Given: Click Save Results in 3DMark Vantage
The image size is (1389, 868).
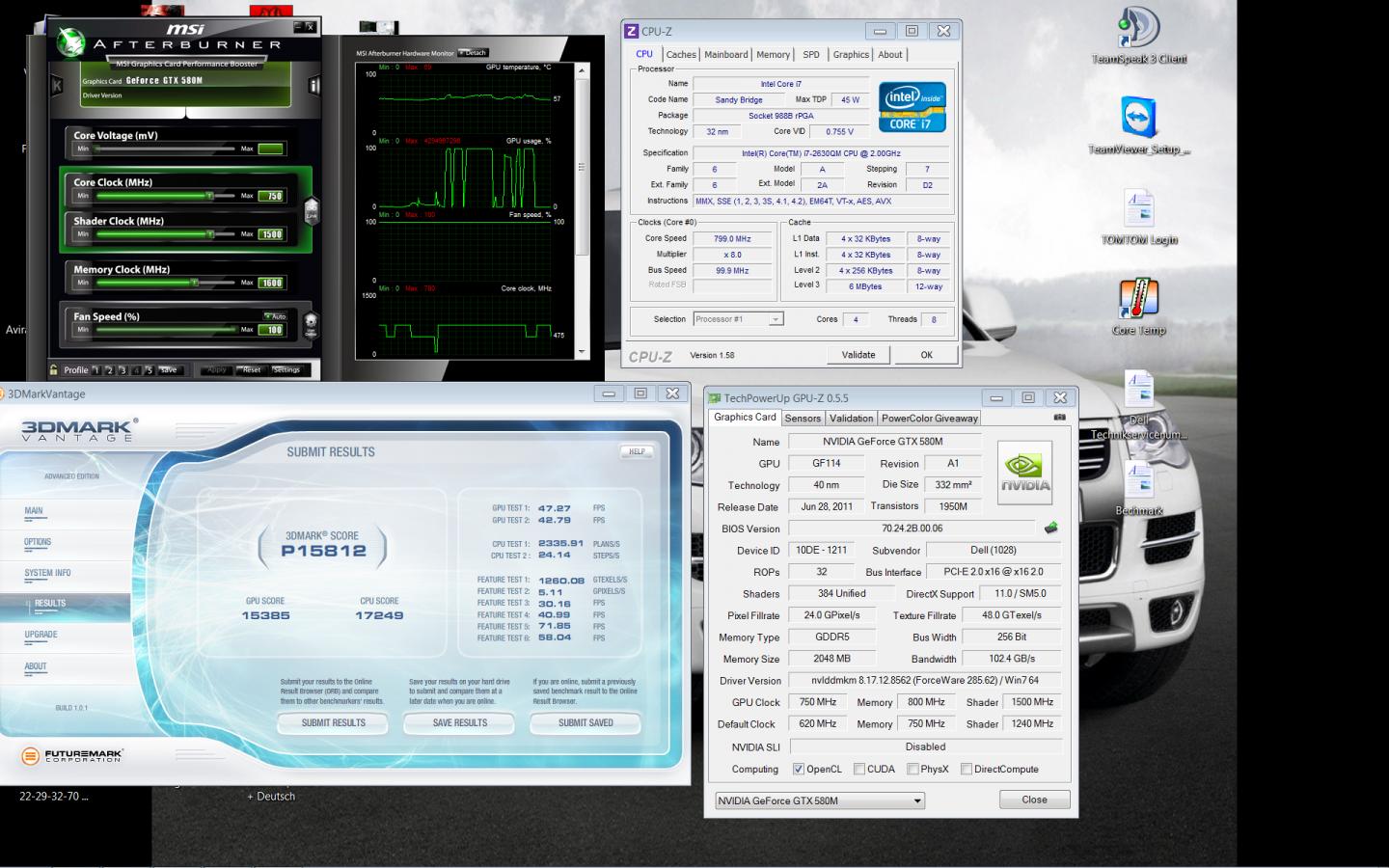Looking at the screenshot, I should 459,722.
